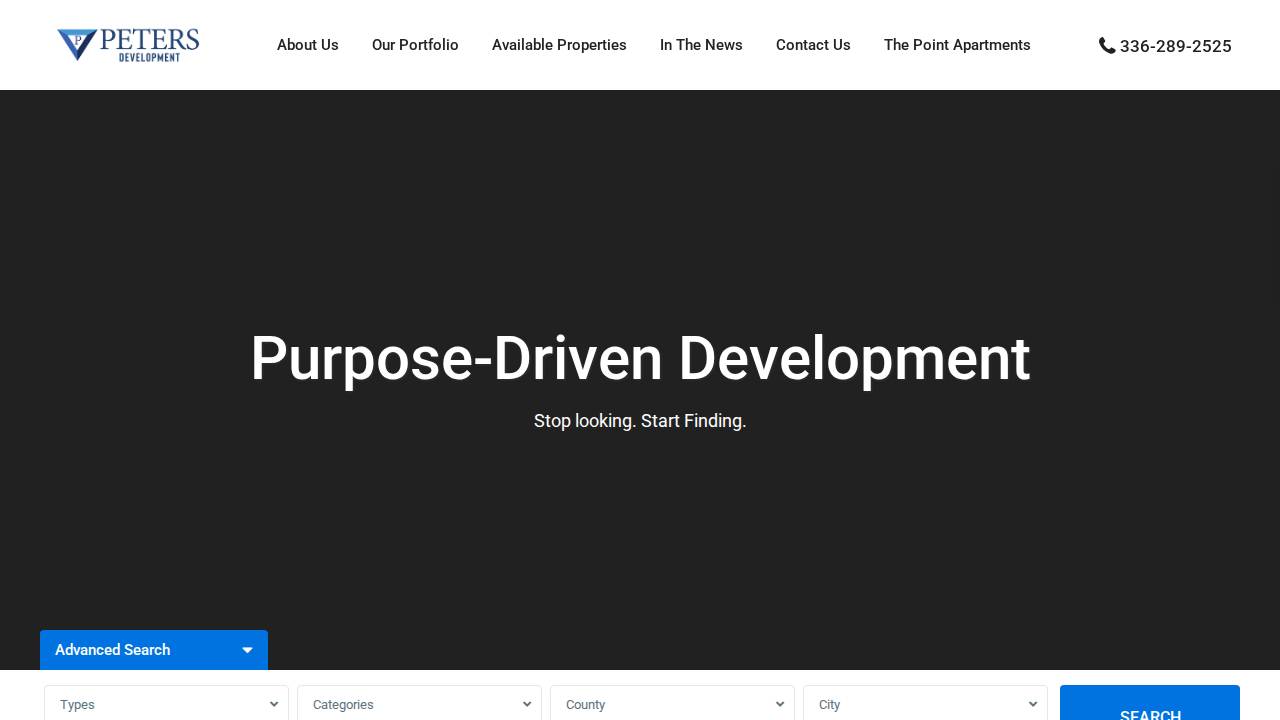The width and height of the screenshot is (1280, 720).
Task: Open the About Us menu item
Action: click(x=307, y=45)
